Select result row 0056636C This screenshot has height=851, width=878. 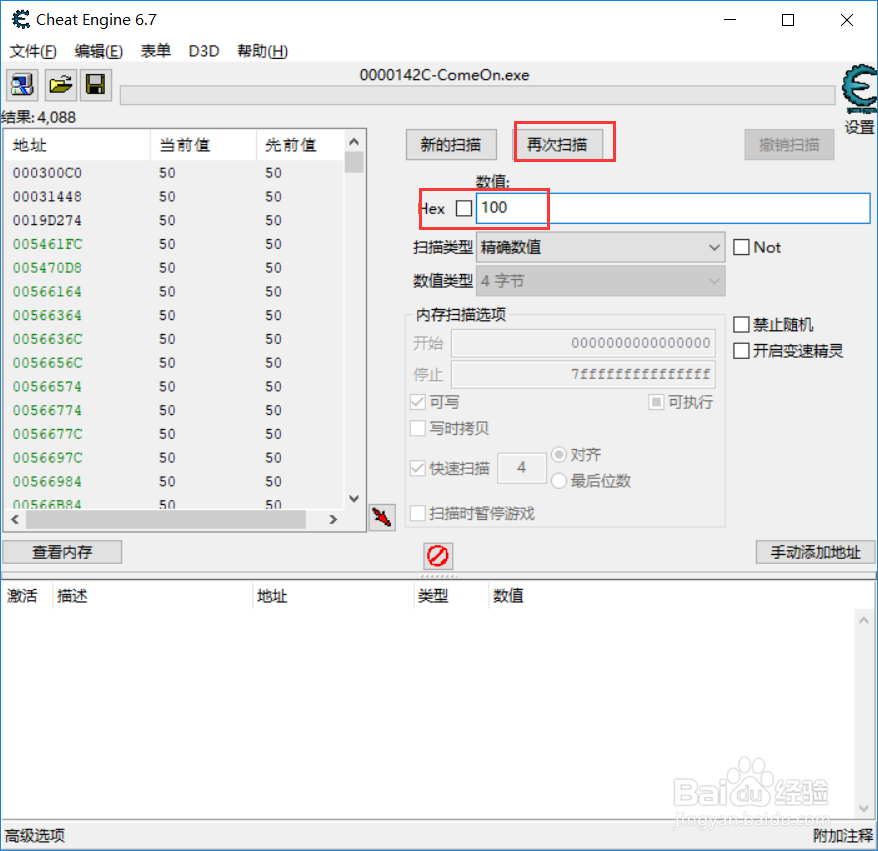click(x=174, y=339)
